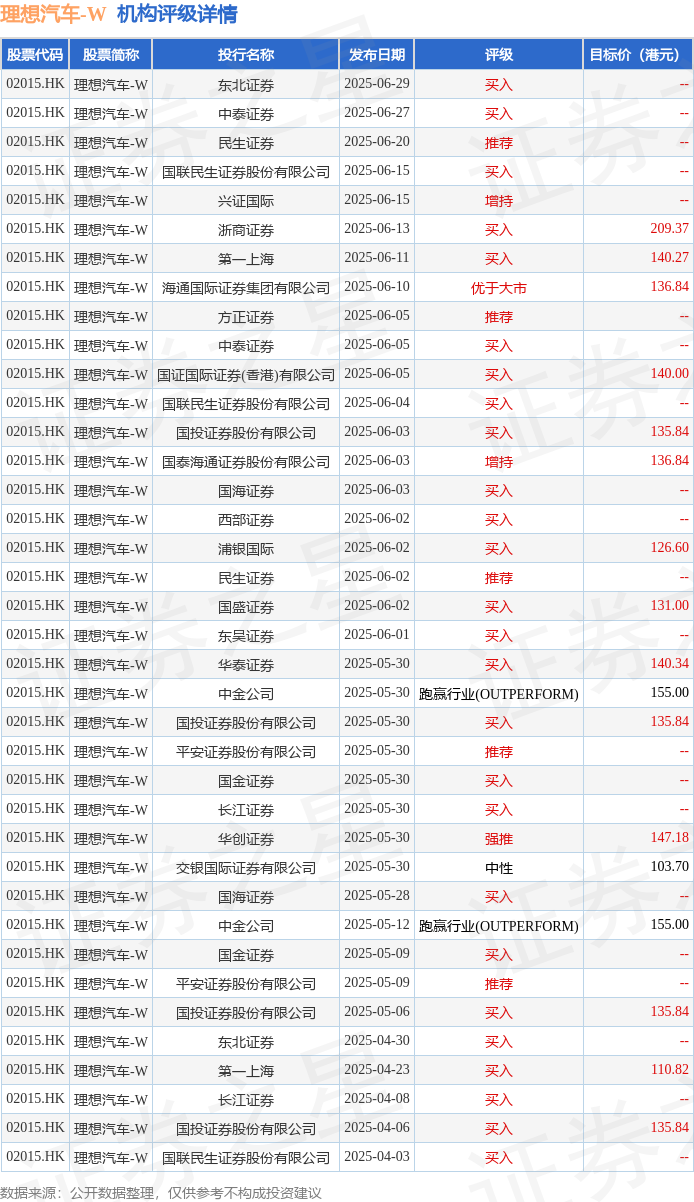Click target price 147.18
This screenshot has width=694, height=1202.
click(669, 838)
